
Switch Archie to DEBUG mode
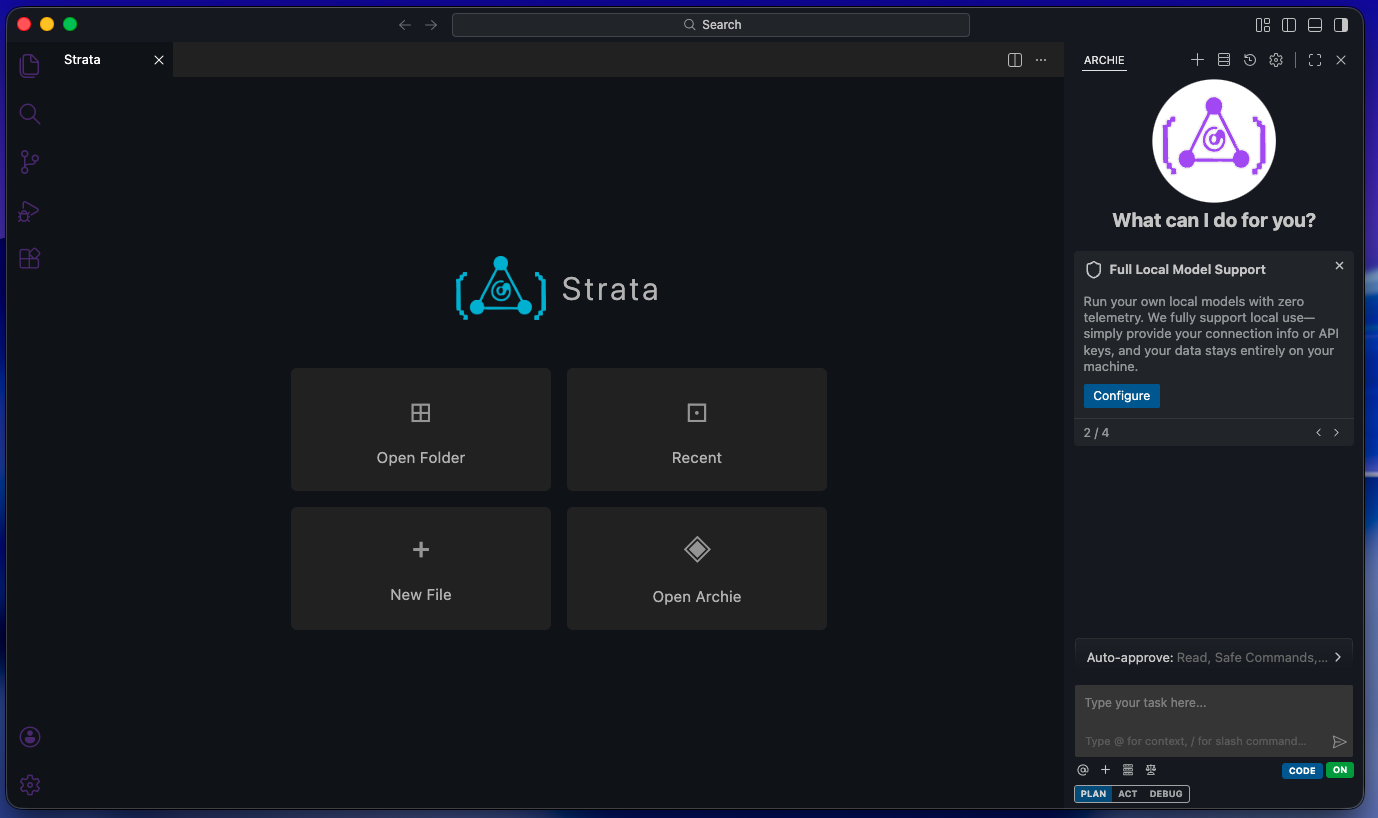[x=1165, y=793]
